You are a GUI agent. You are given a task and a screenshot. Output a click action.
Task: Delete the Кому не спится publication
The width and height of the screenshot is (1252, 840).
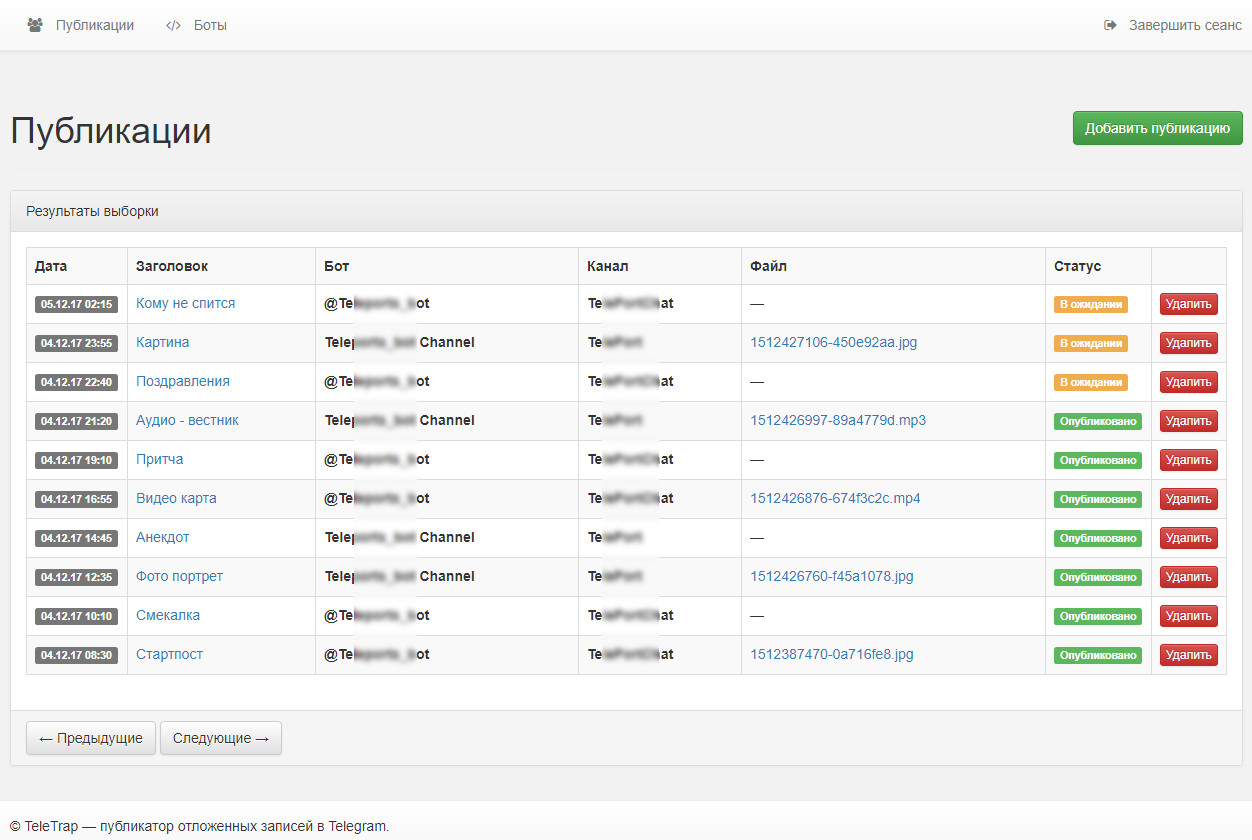pyautogui.click(x=1188, y=304)
